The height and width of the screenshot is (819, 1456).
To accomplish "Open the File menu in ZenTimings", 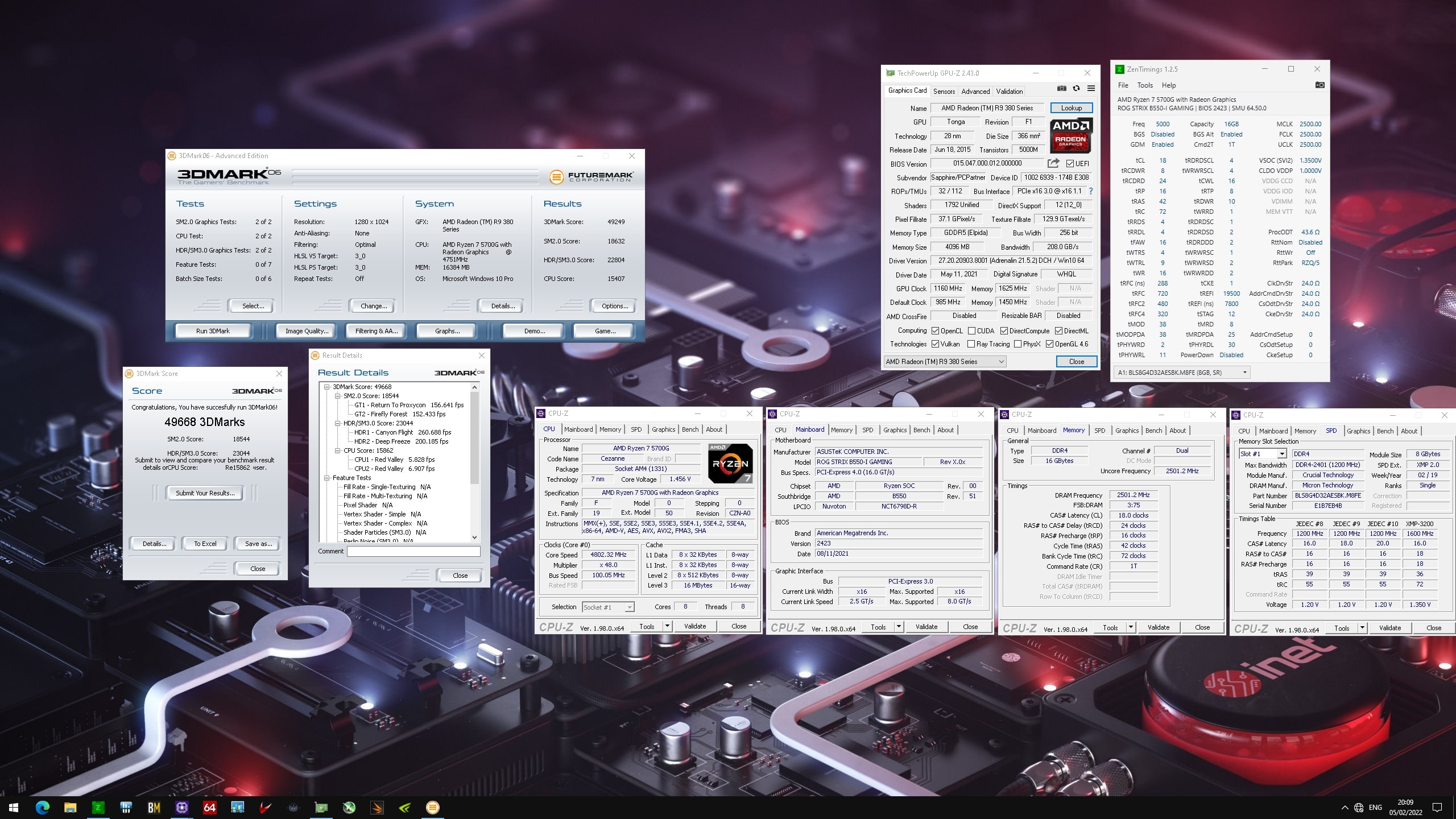I will [x=1123, y=85].
